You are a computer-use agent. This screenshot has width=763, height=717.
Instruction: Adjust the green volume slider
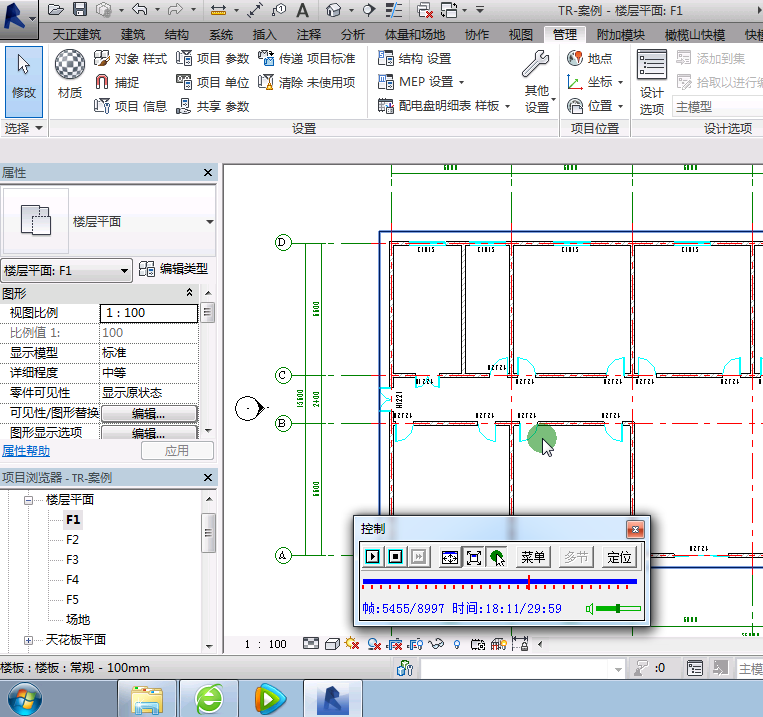pyautogui.click(x=617, y=609)
